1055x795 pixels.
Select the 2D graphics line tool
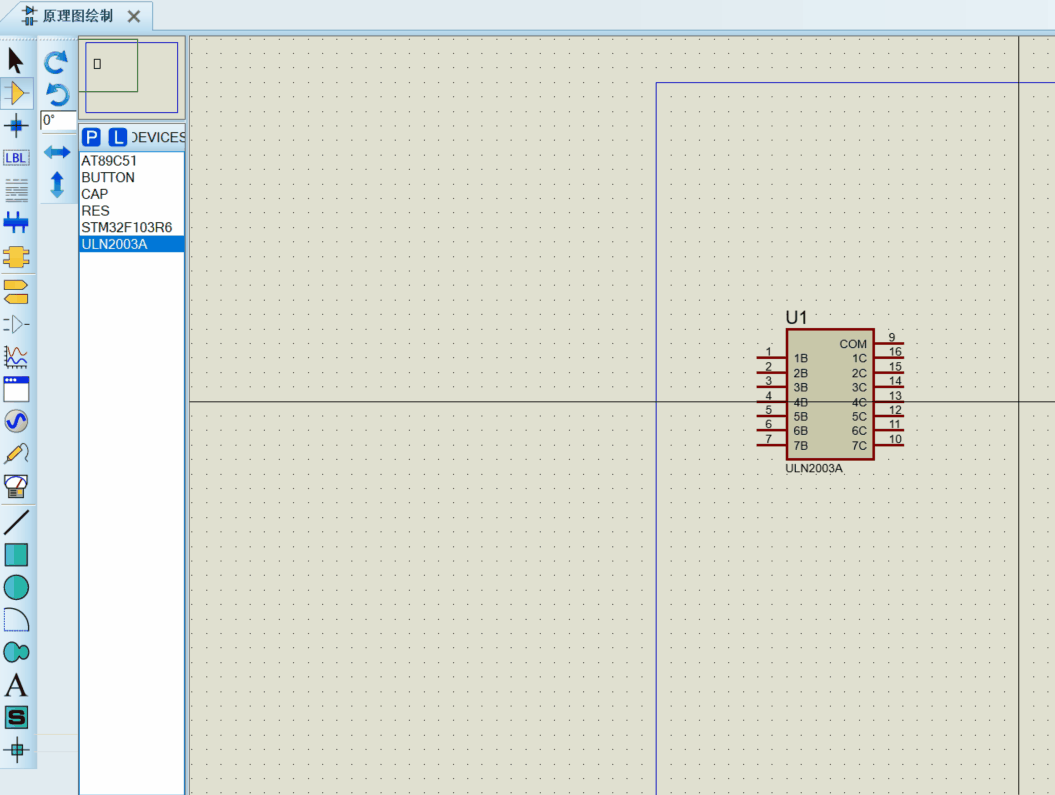coord(16,523)
